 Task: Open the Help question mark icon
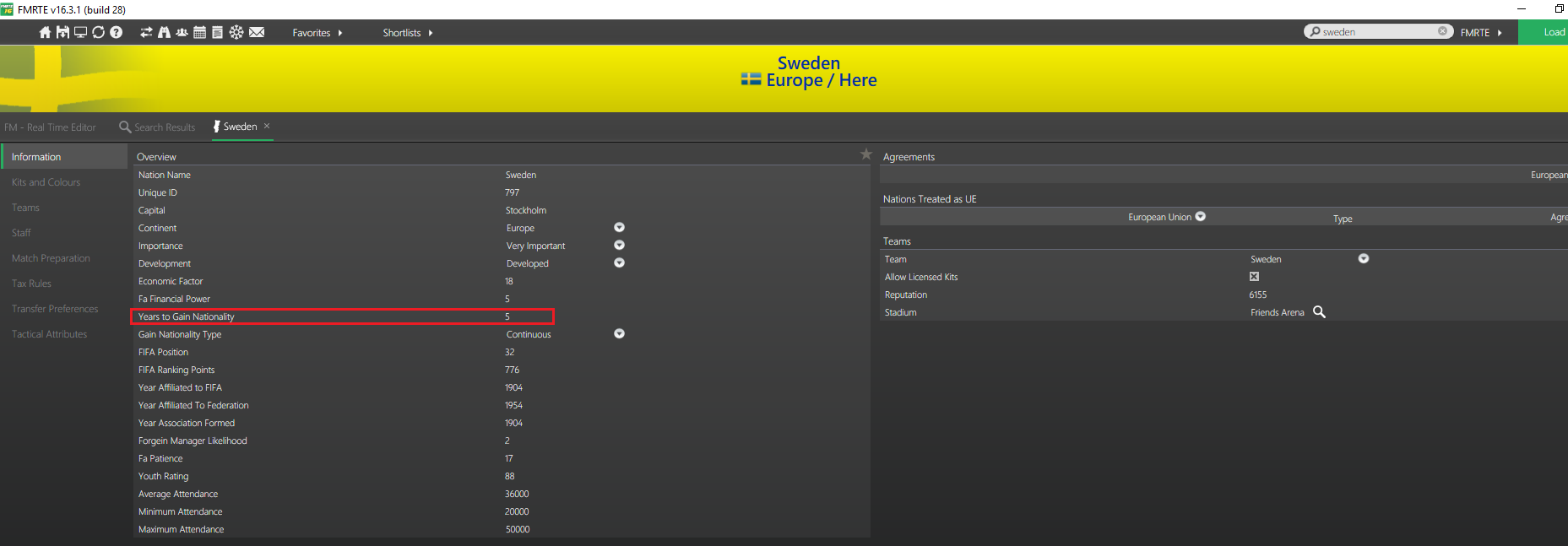pos(117,32)
